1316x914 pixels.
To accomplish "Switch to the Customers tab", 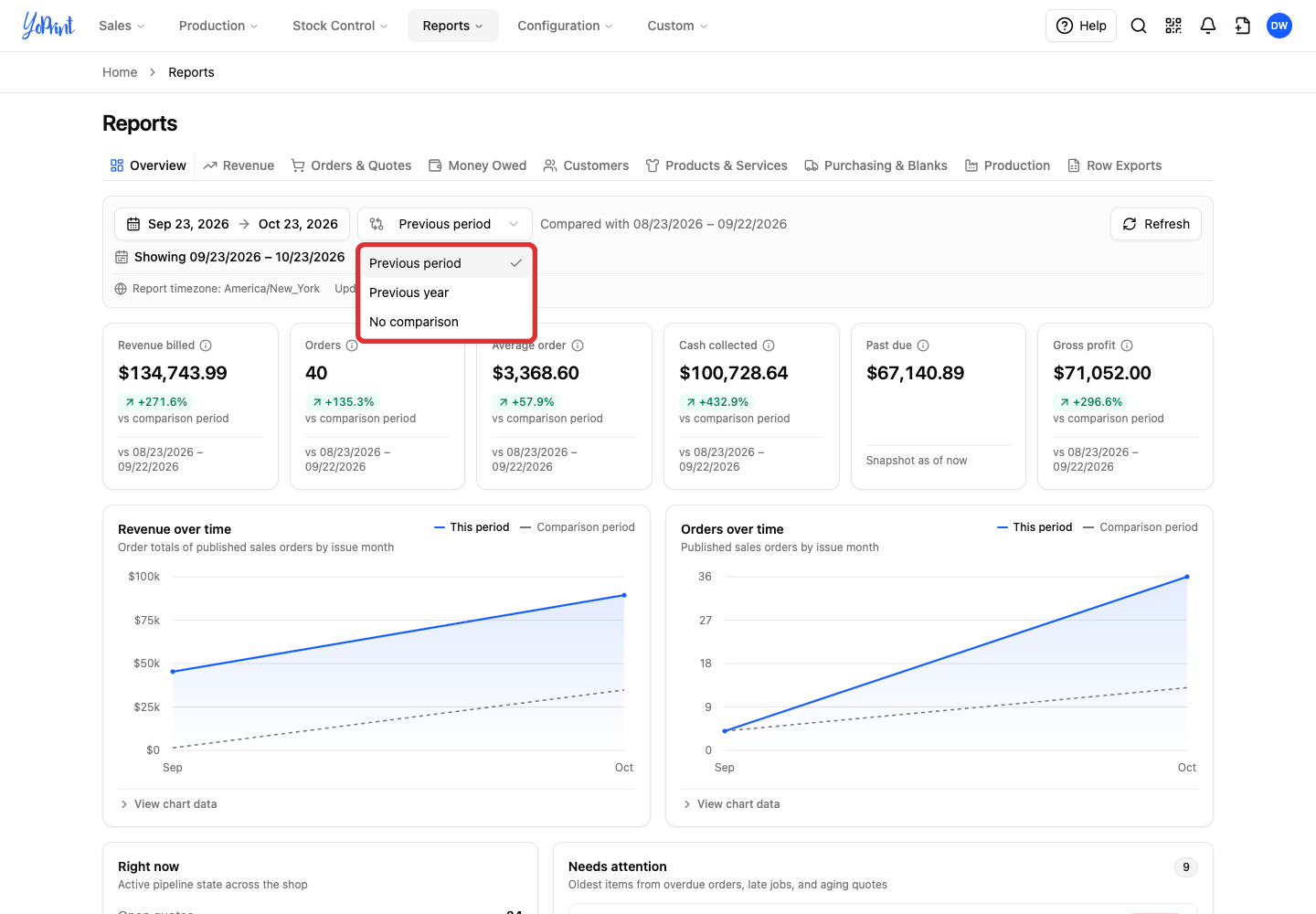I will (x=586, y=165).
